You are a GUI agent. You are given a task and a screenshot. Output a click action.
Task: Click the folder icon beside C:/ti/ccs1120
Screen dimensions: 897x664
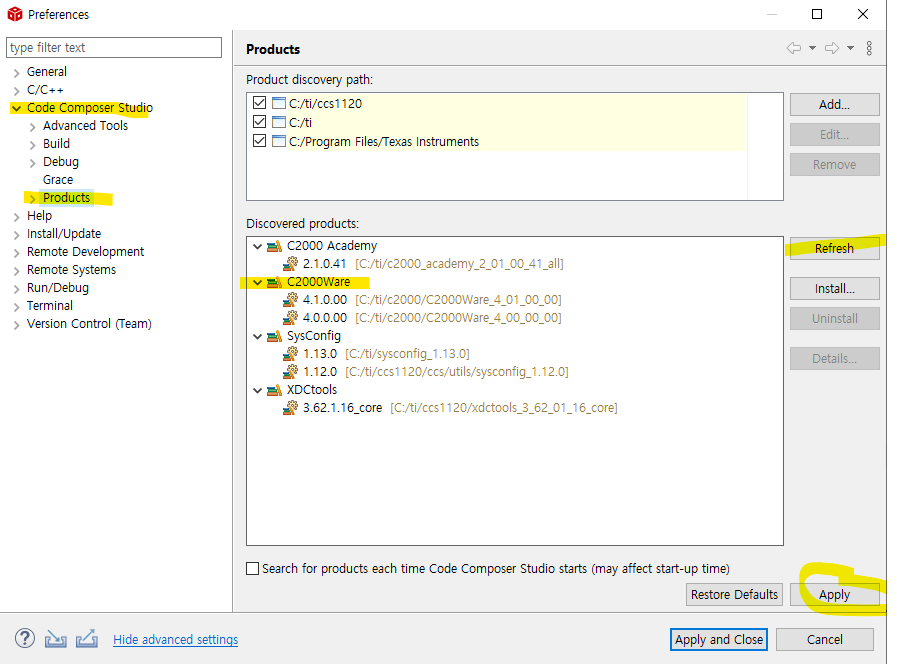pyautogui.click(x=279, y=103)
